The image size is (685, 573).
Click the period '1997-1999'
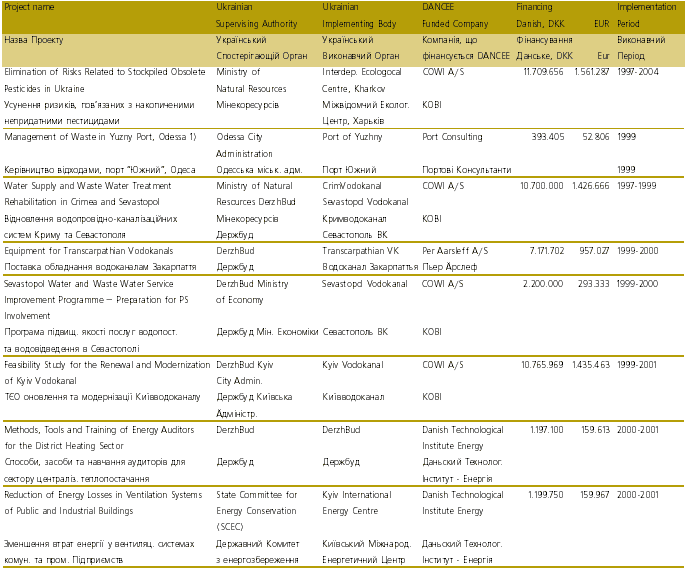pos(637,186)
